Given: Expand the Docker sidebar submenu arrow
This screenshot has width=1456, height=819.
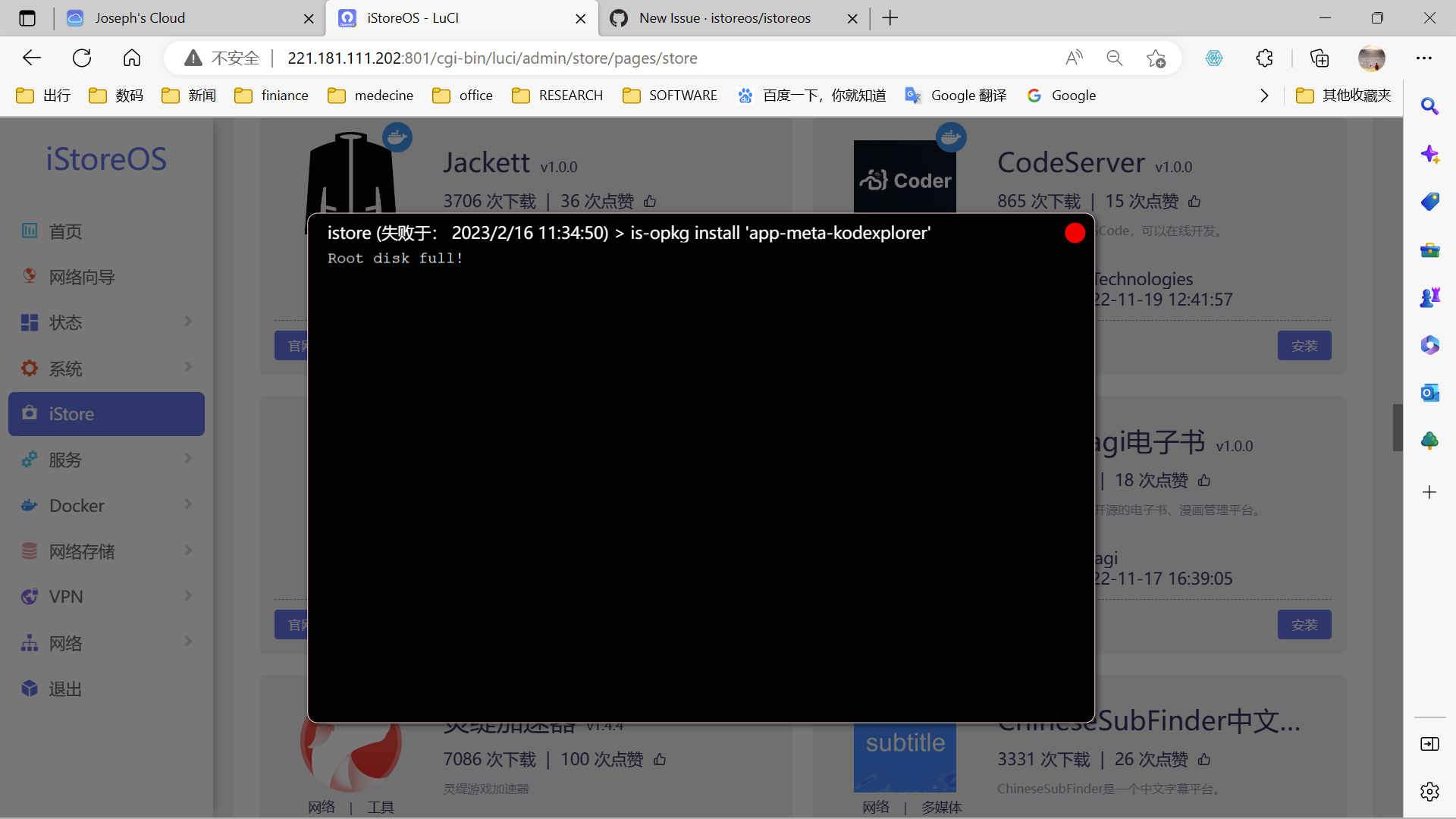Looking at the screenshot, I should coord(188,505).
